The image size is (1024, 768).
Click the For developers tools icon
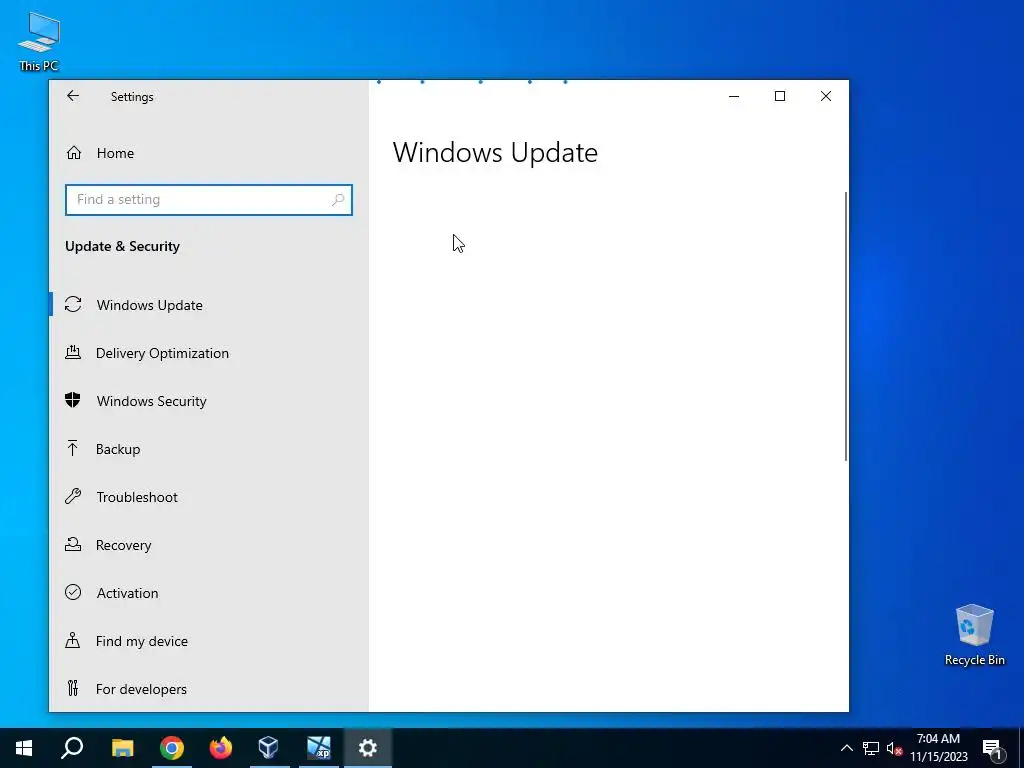(x=72, y=688)
